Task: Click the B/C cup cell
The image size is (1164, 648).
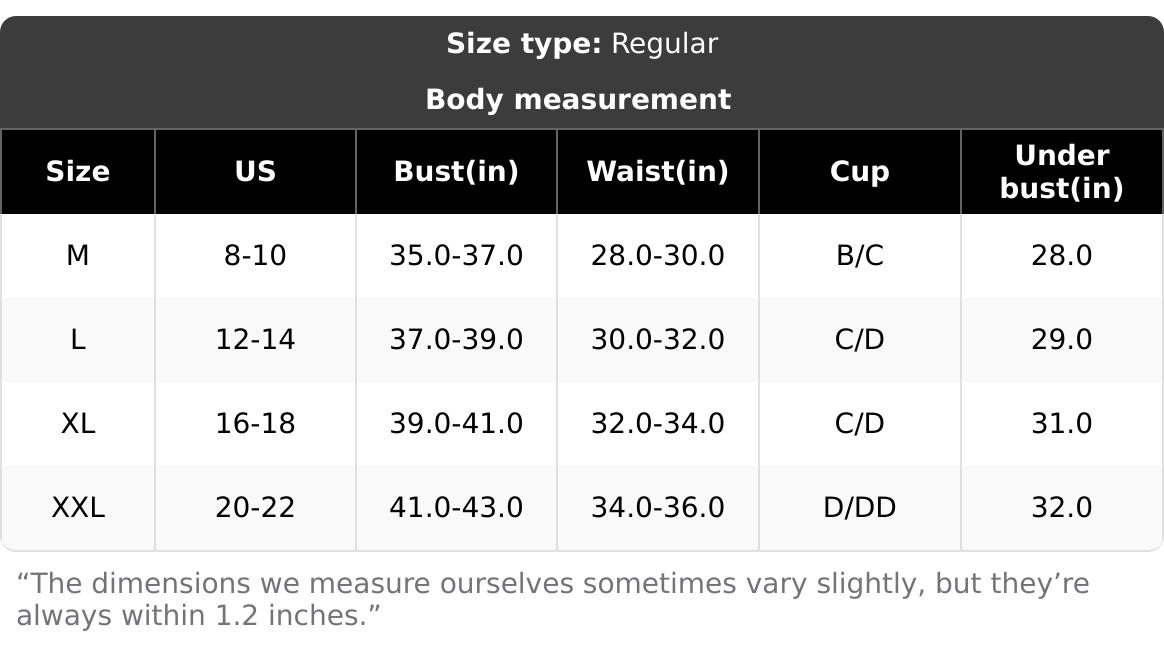Action: tap(859, 256)
